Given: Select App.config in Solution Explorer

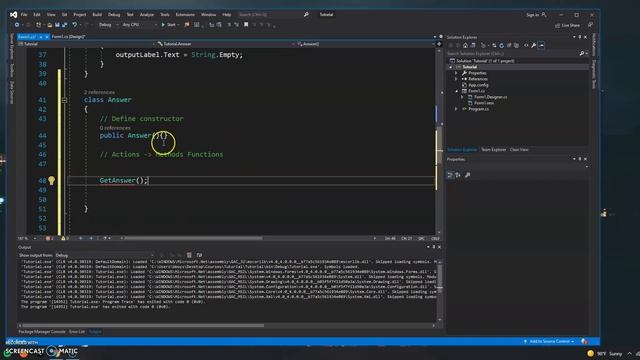Looking at the screenshot, I should [478, 85].
